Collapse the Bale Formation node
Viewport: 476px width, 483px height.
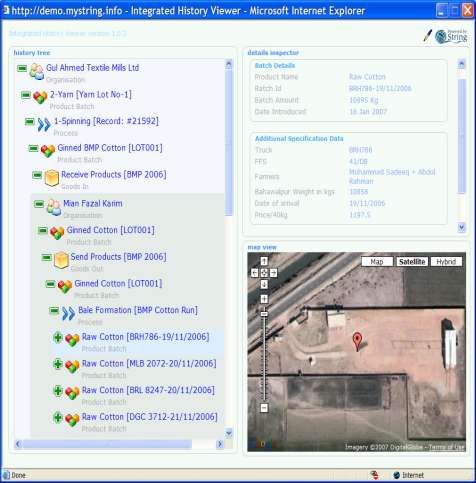[54, 311]
